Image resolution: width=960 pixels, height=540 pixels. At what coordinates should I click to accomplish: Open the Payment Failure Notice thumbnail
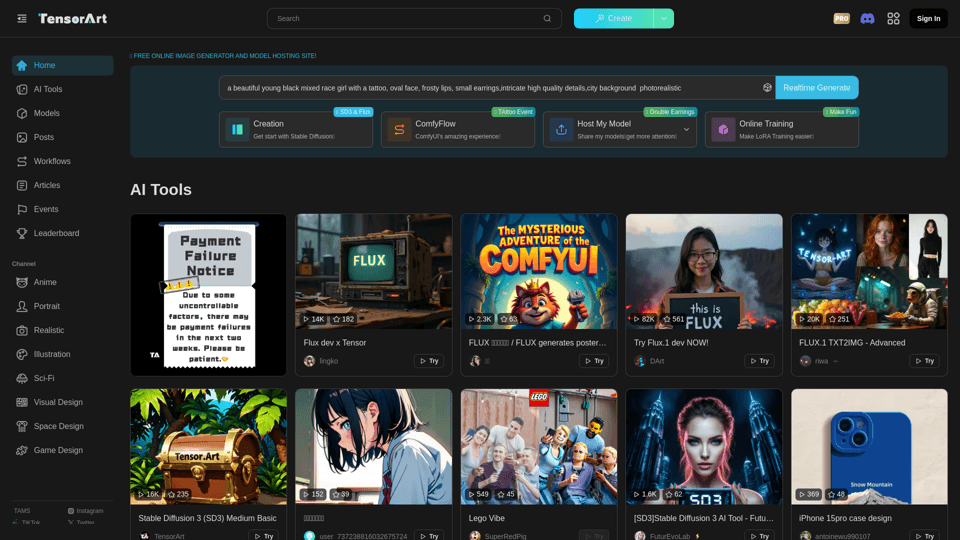(208, 294)
